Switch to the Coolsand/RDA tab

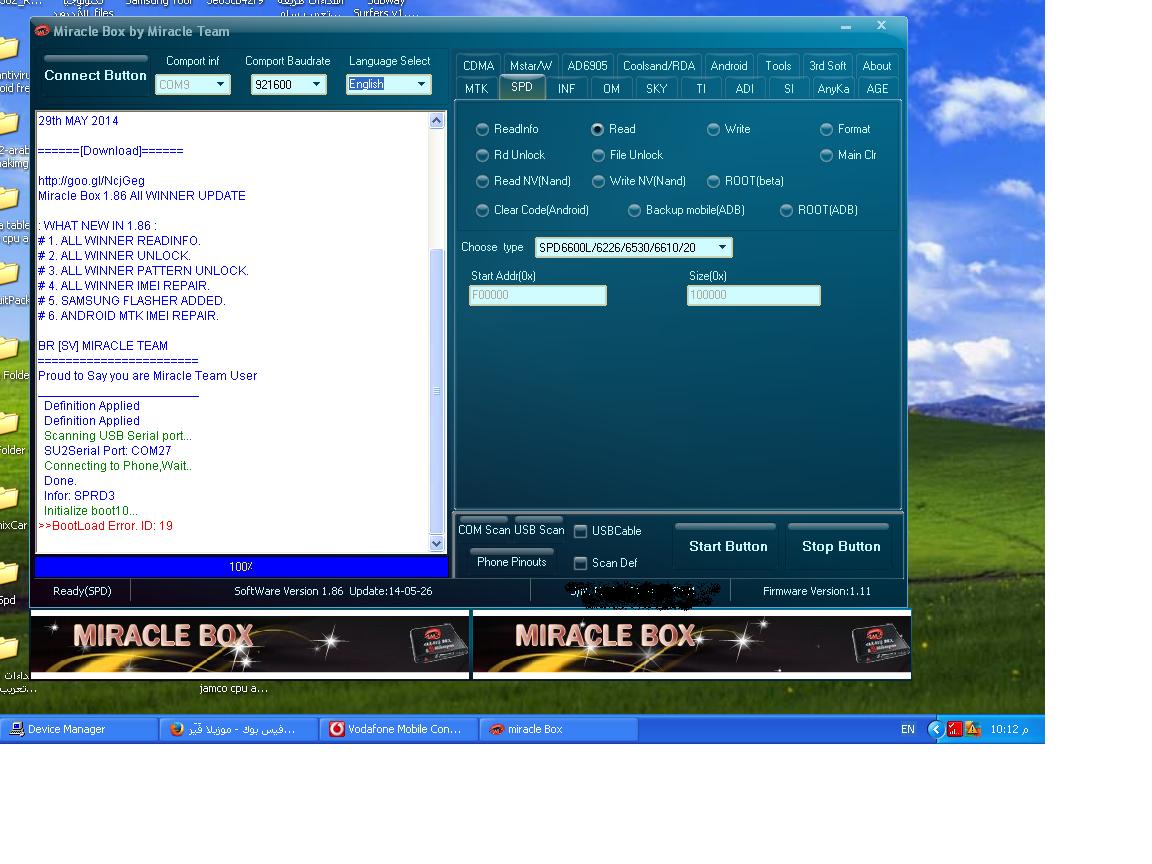coord(659,65)
